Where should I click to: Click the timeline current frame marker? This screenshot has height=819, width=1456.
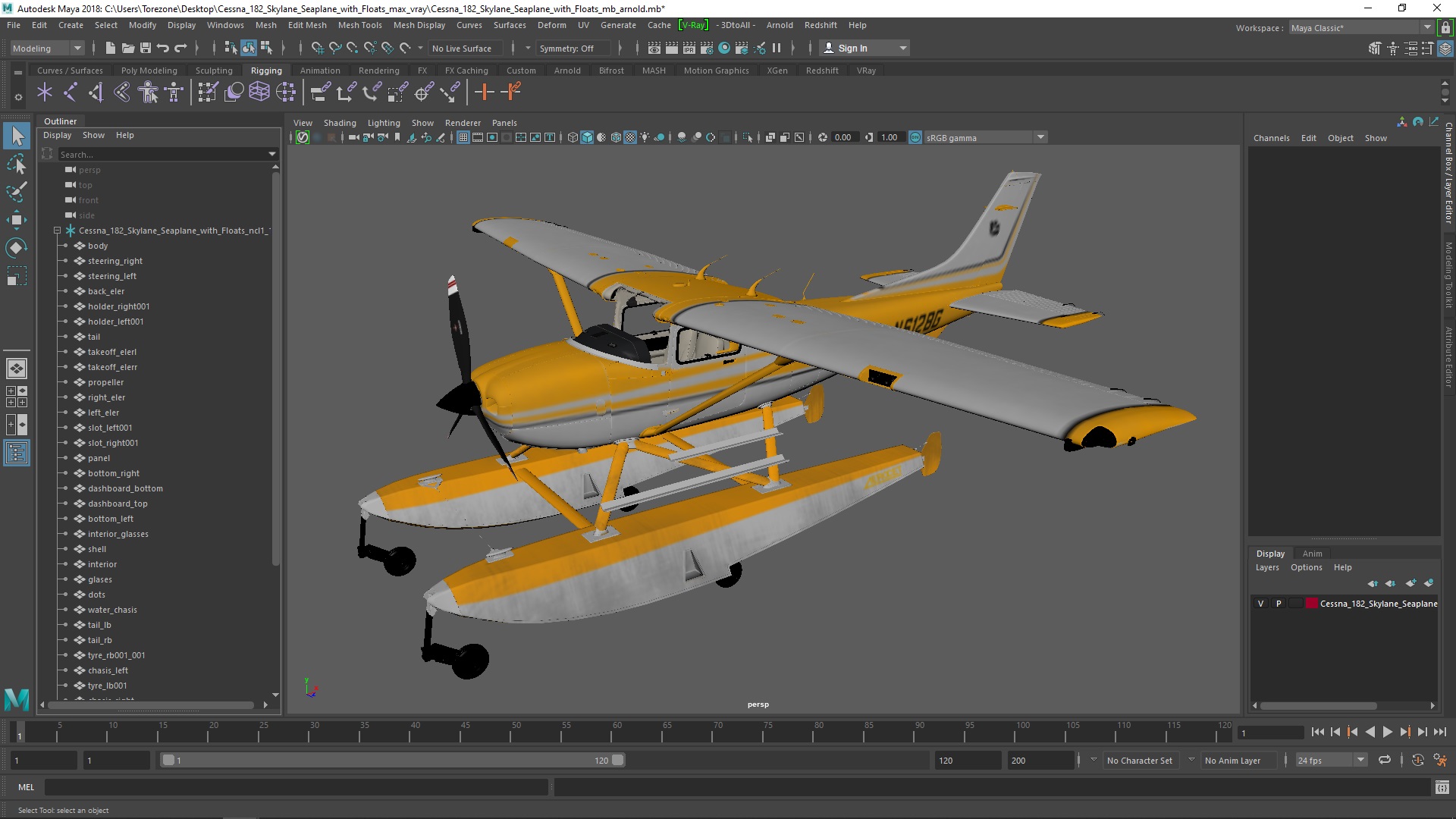click(x=20, y=733)
